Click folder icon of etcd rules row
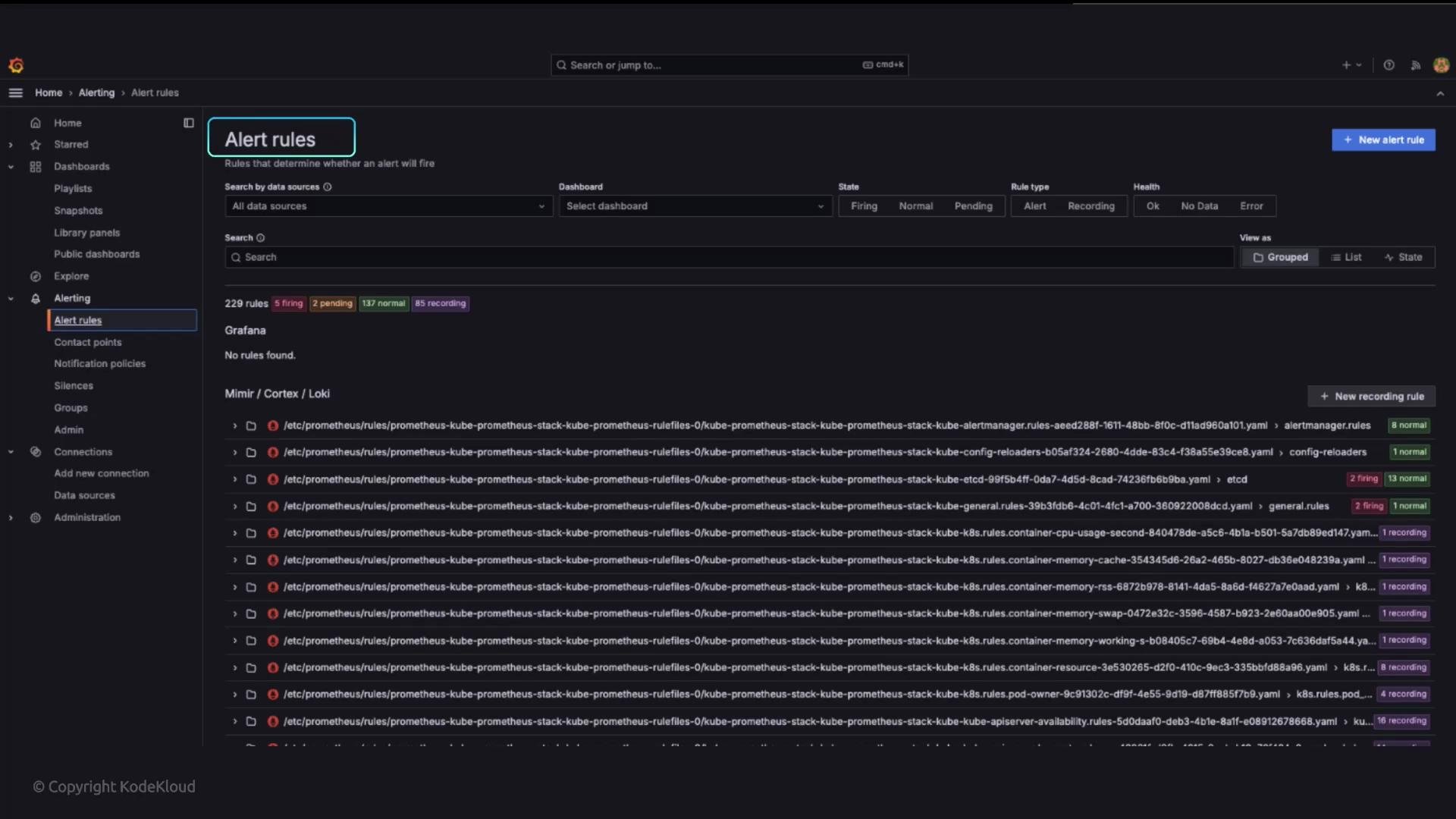 click(x=251, y=480)
